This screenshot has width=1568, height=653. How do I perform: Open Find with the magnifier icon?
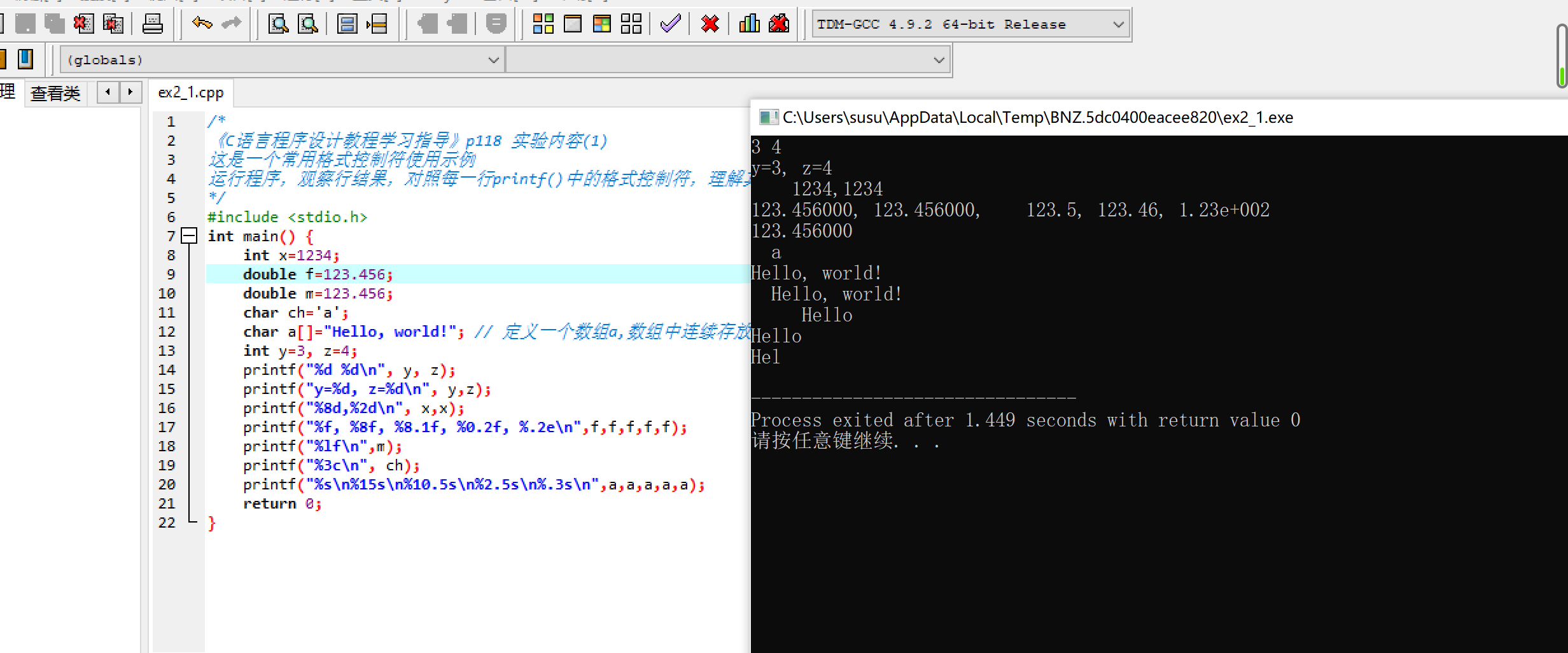coord(278,24)
